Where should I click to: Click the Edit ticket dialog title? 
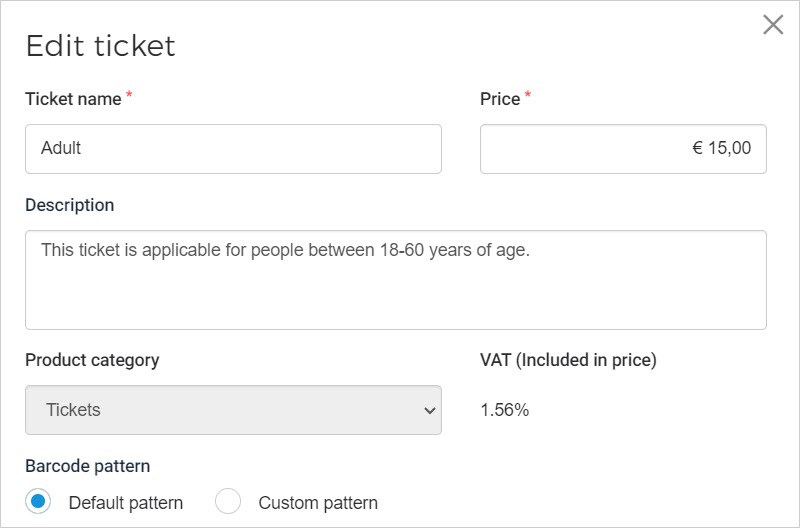pyautogui.click(x=100, y=46)
